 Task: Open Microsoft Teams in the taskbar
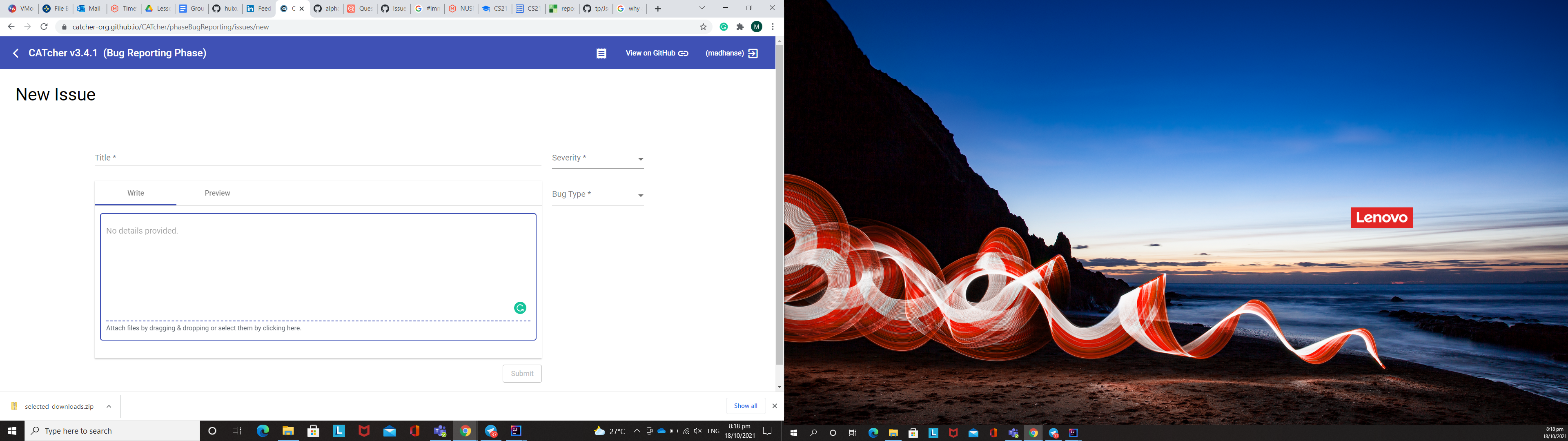(439, 431)
